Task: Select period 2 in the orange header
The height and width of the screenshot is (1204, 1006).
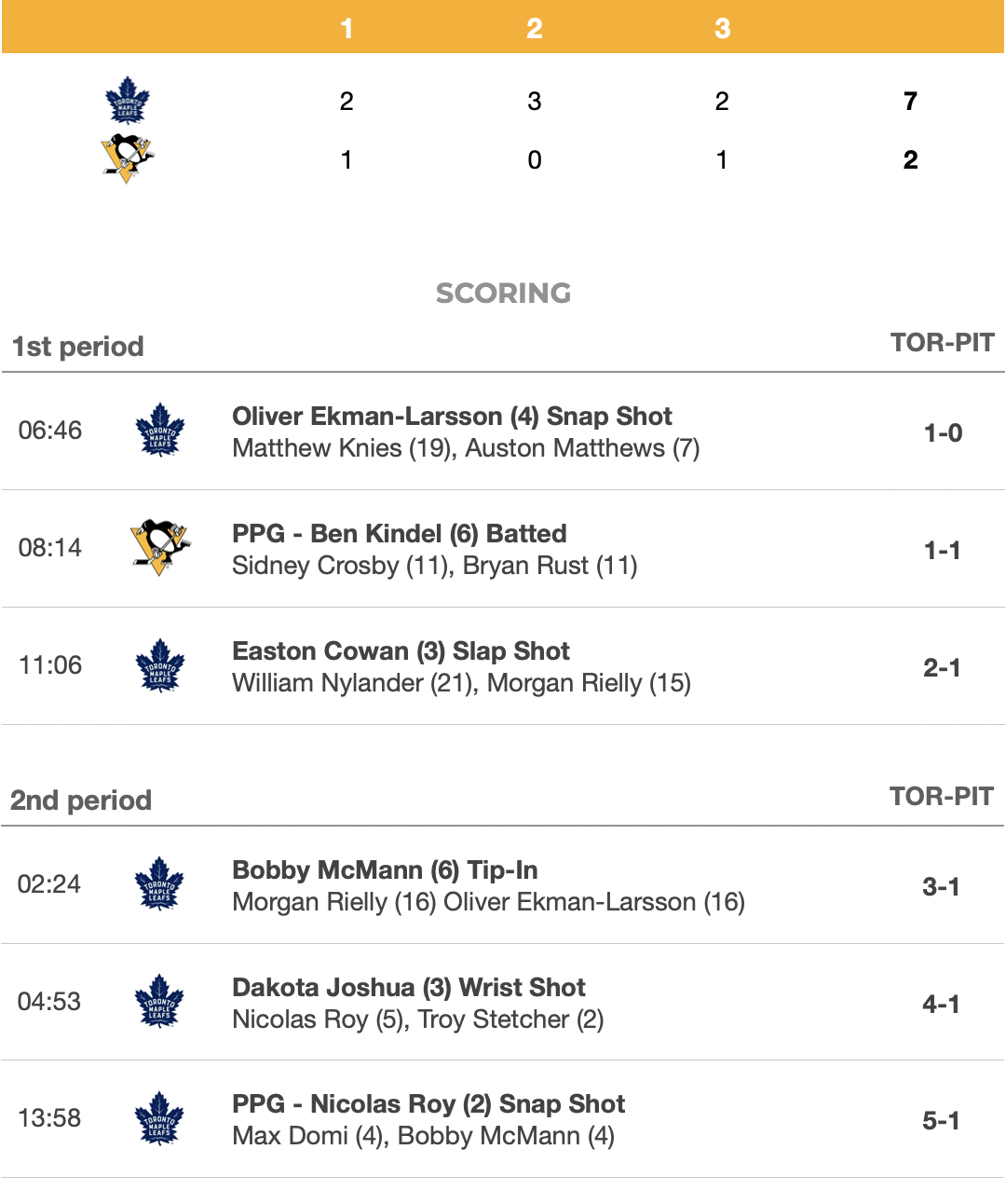Action: [x=535, y=28]
